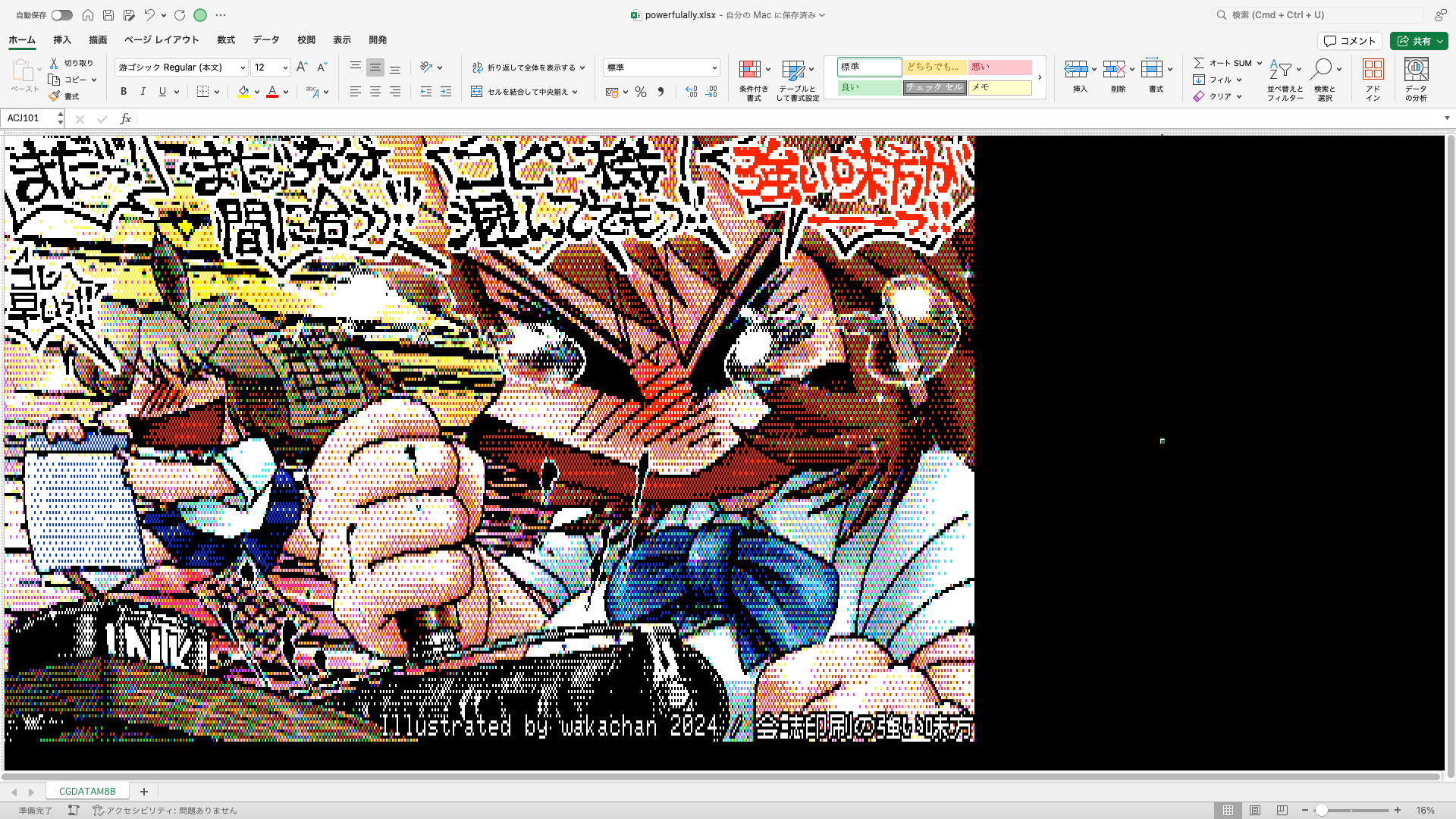Open データの分析 analyze data
The height and width of the screenshot is (819, 1456).
pos(1416,80)
